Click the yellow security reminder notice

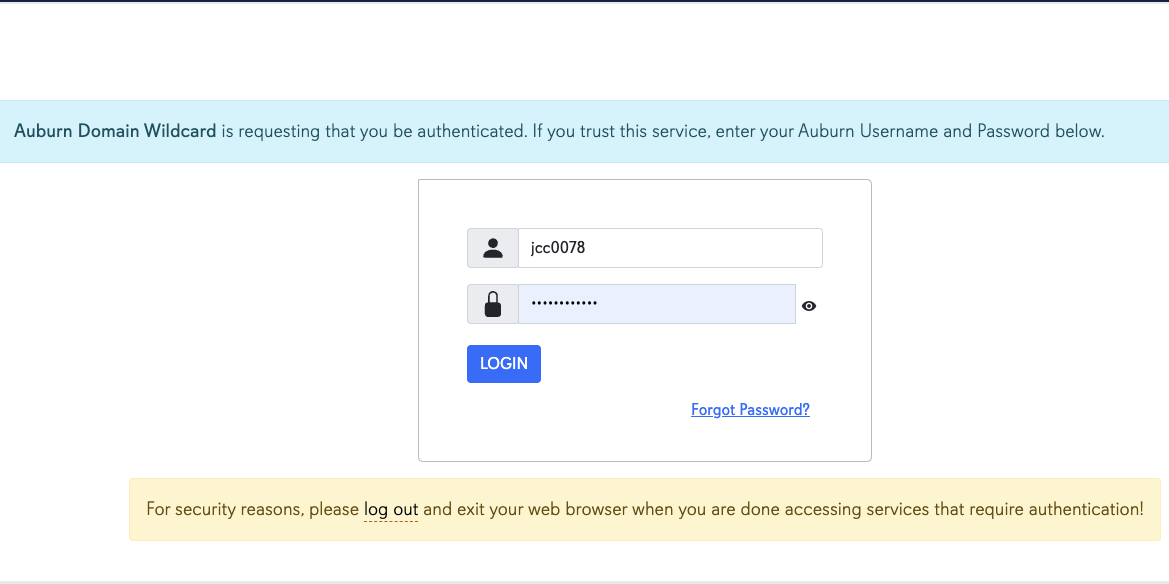(x=645, y=509)
